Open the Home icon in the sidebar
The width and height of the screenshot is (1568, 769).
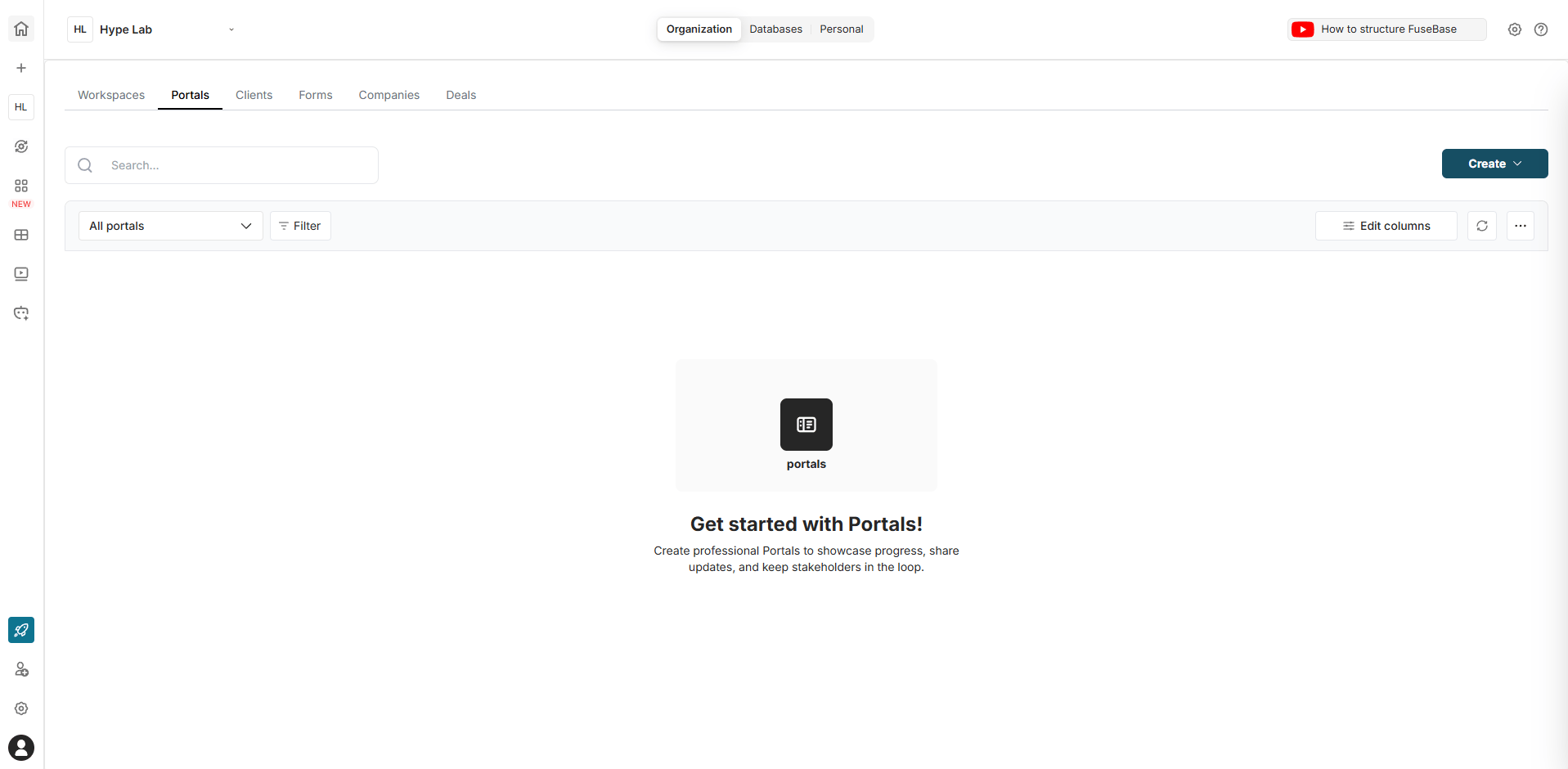20,29
